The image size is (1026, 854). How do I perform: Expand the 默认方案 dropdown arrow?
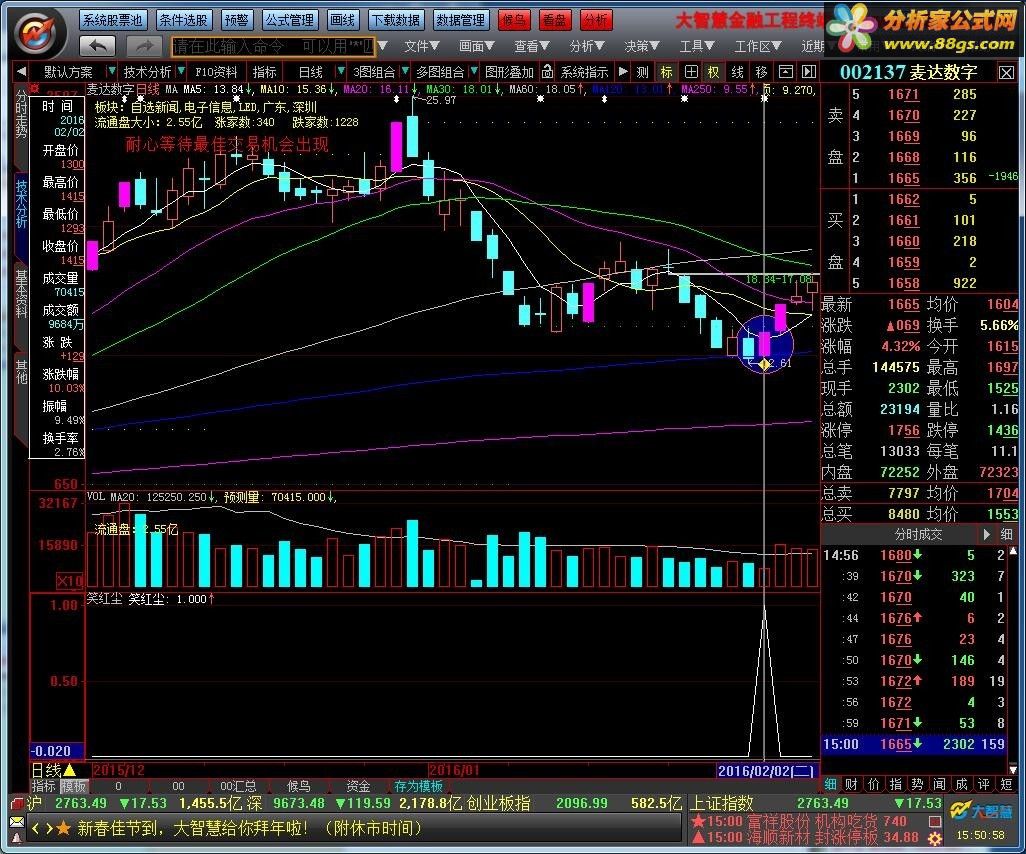coord(112,71)
